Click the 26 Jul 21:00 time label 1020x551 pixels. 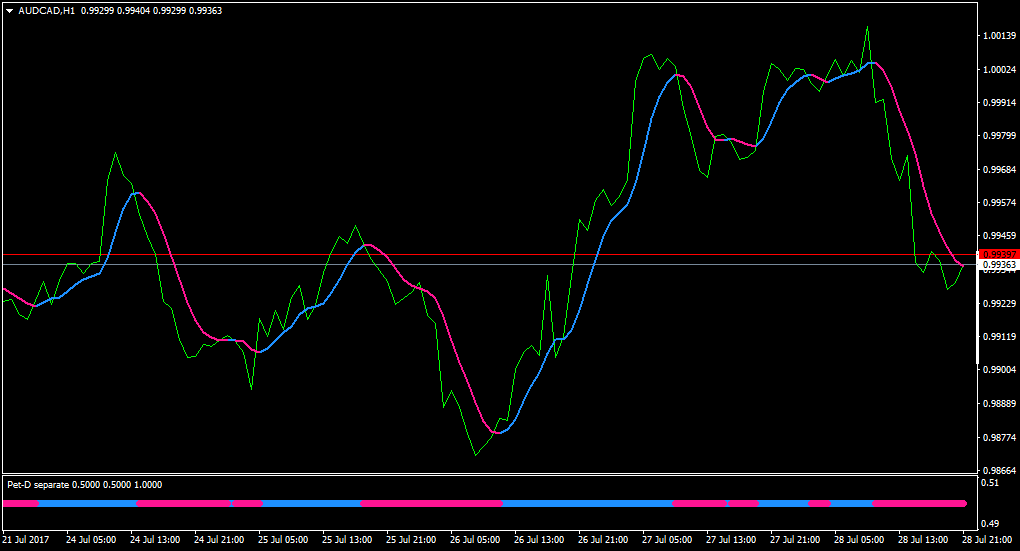click(x=603, y=540)
